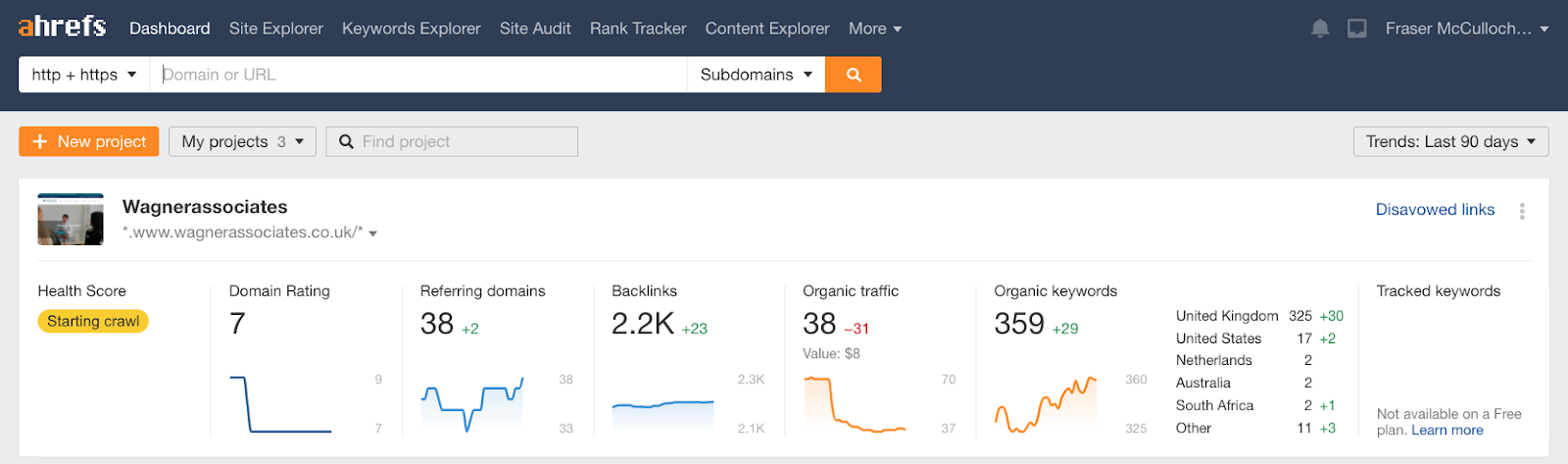
Task: Open the Referring domains trend chart
Action: (x=472, y=403)
